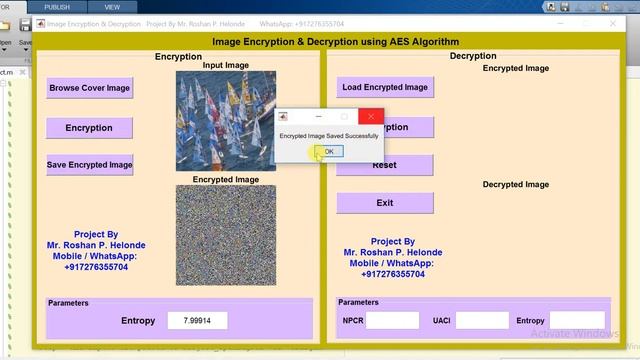640x360 pixels.
Task: Click Save Encrypted Image button
Action: click(89, 165)
